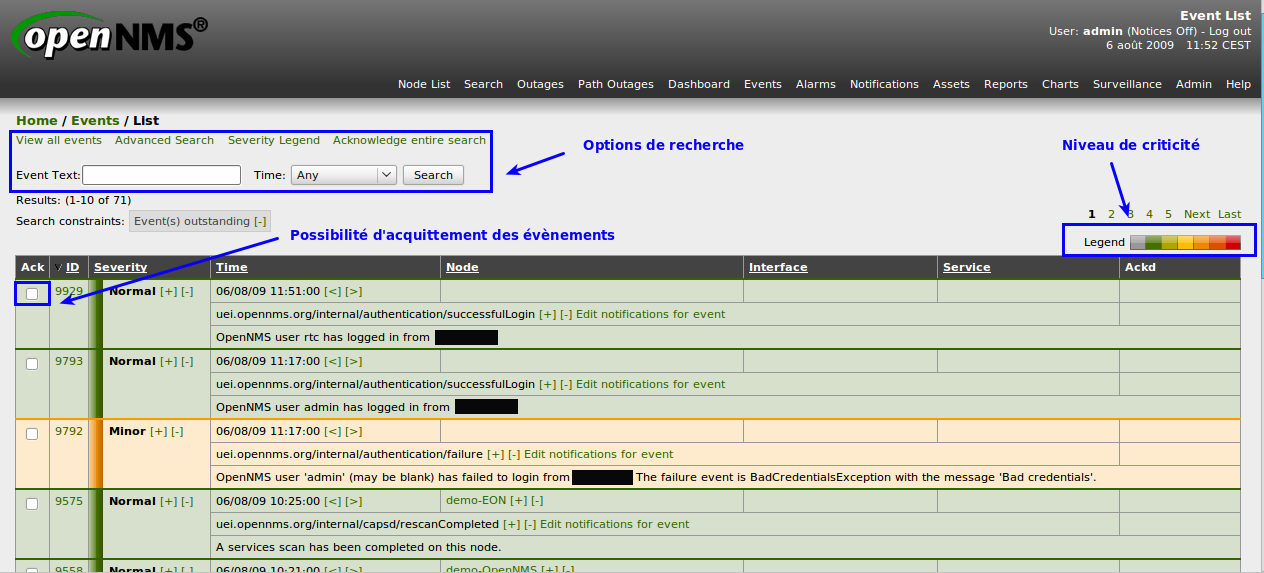Sort events by the ID column header
The width and height of the screenshot is (1264, 573).
click(x=72, y=267)
